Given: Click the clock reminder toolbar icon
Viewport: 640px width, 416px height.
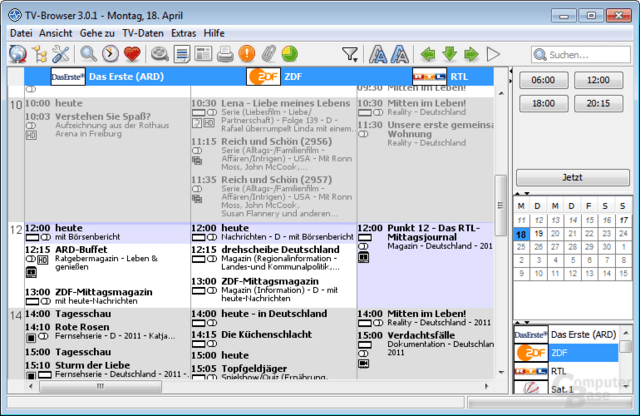Looking at the screenshot, I should tap(110, 54).
